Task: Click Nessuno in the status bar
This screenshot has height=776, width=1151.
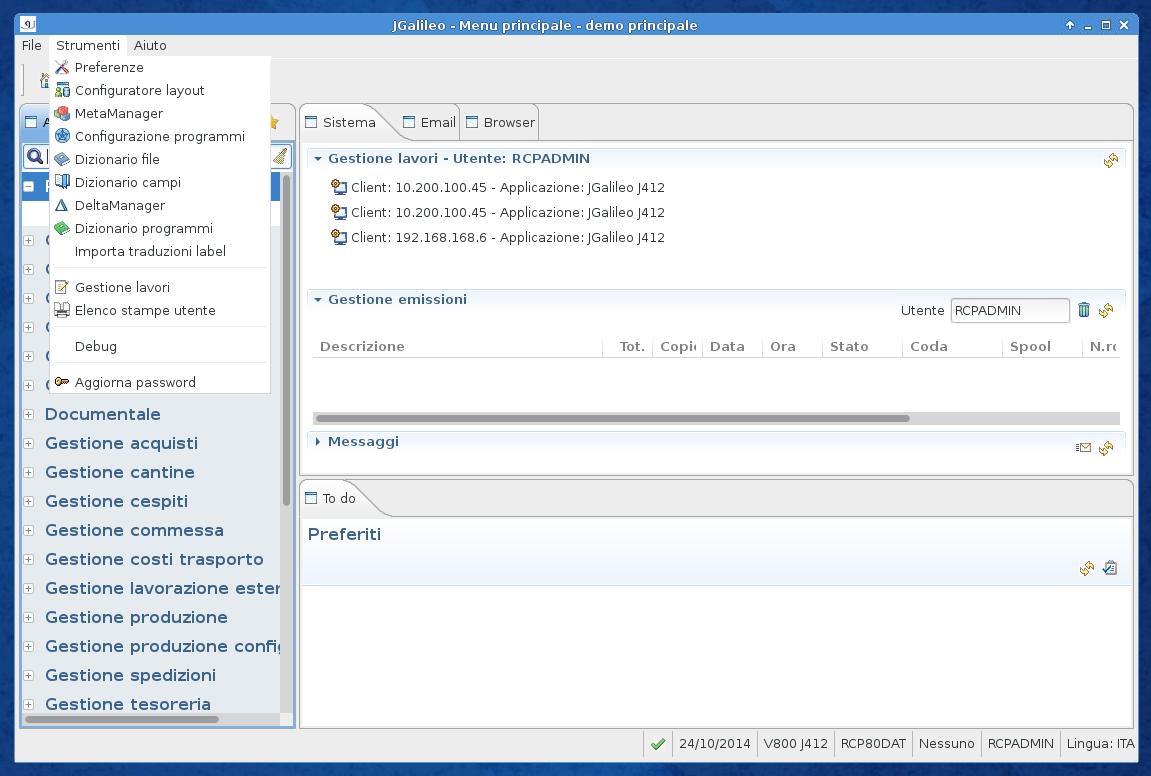Action: point(946,744)
